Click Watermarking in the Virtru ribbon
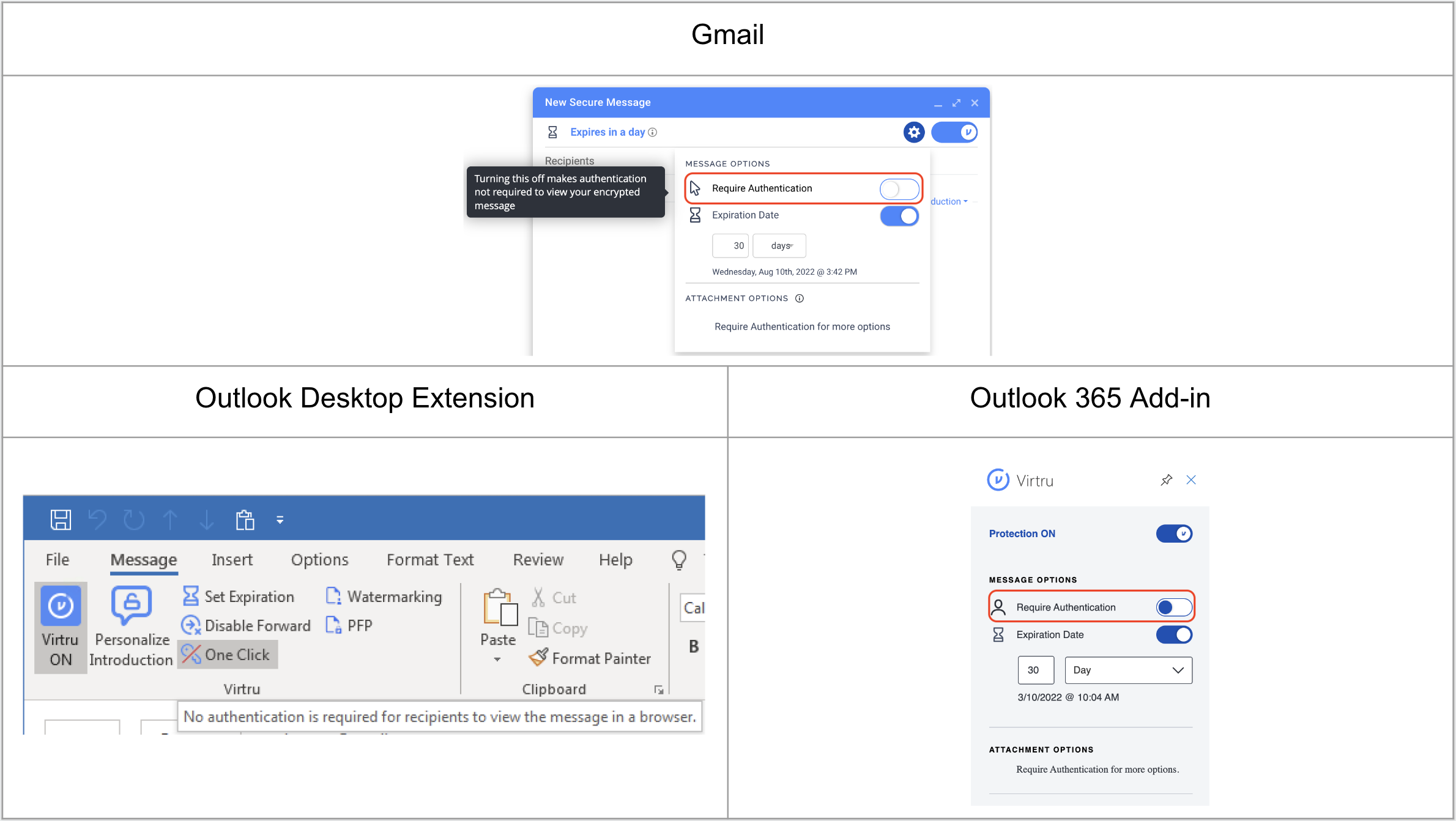 (384, 596)
